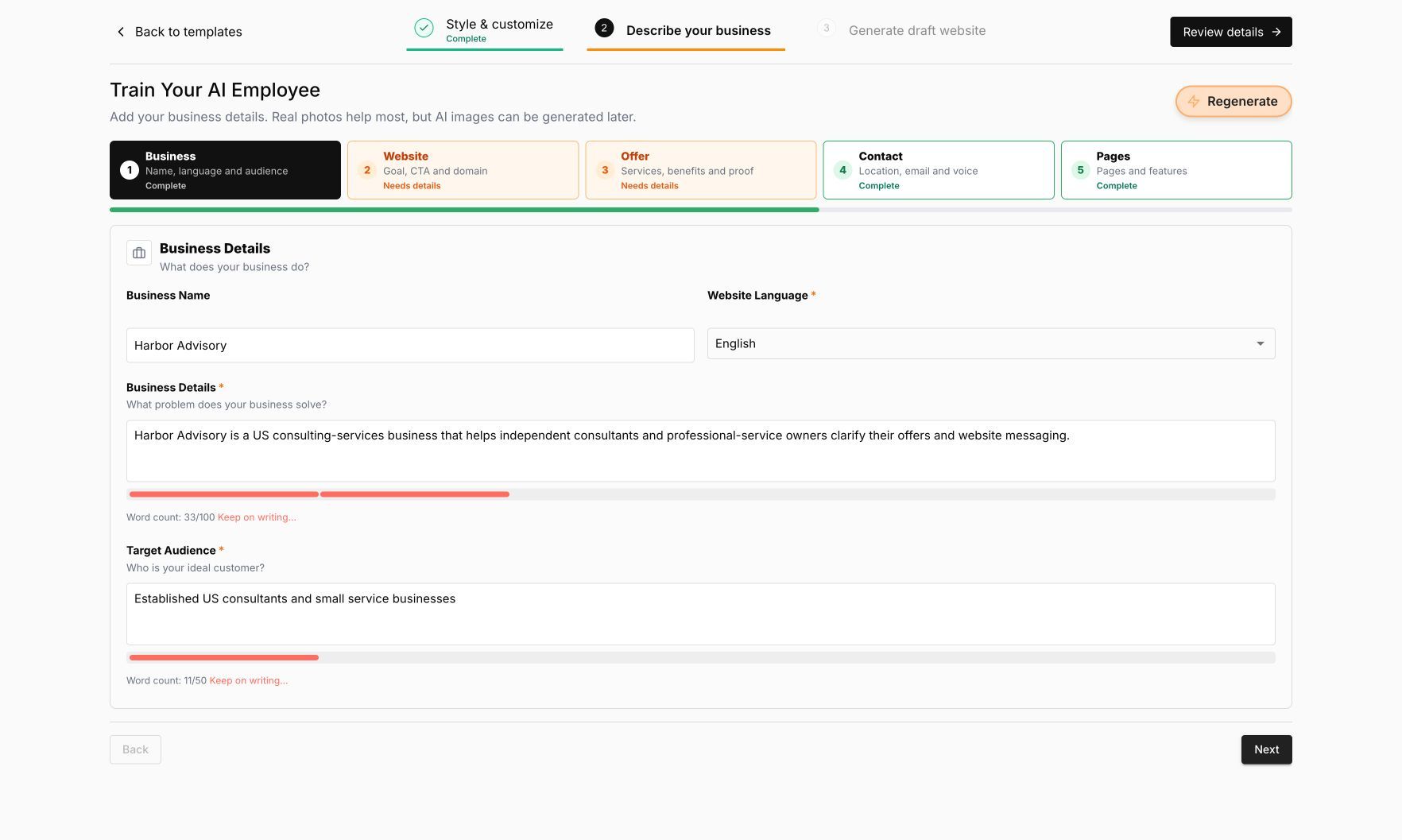Click the number 3 badge on Offer card
1402x840 pixels.
click(605, 170)
